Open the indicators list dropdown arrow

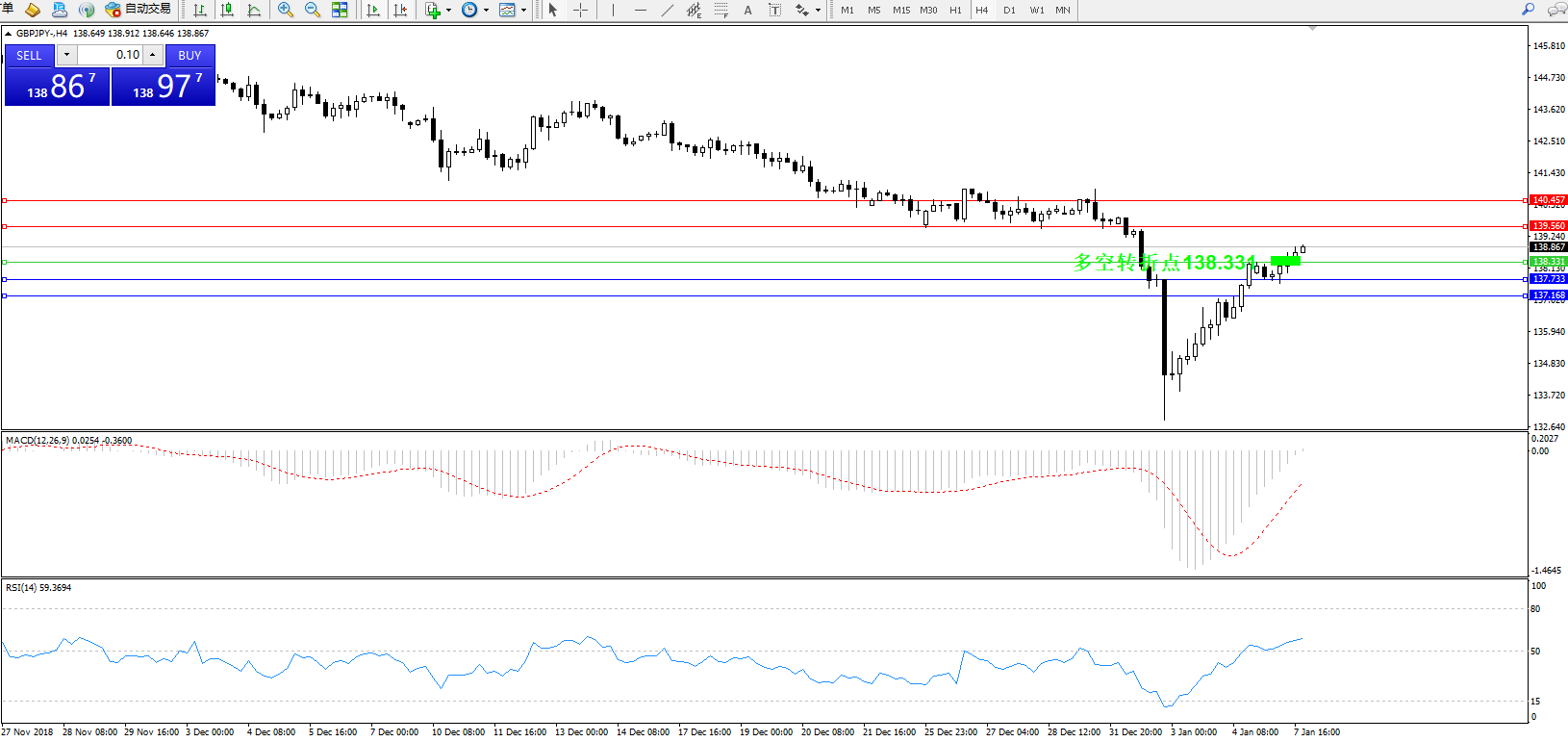(x=448, y=10)
